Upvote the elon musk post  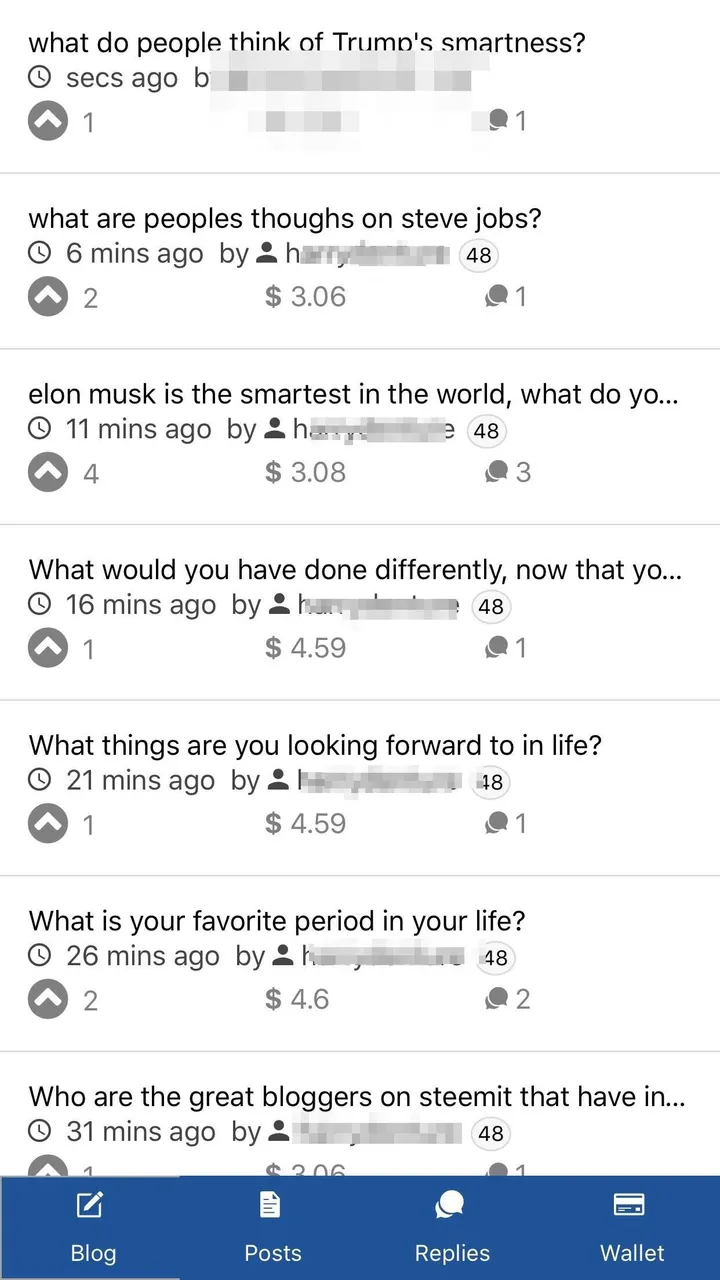click(47, 473)
